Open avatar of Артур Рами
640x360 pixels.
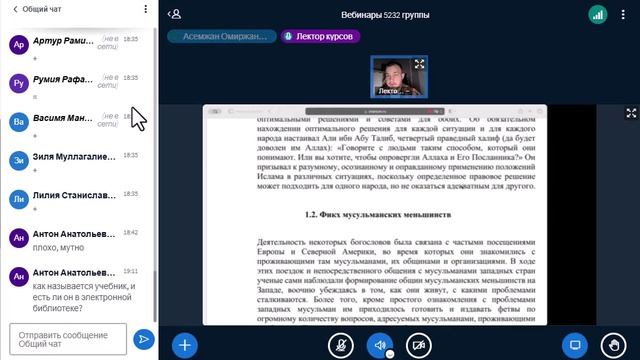(19, 45)
